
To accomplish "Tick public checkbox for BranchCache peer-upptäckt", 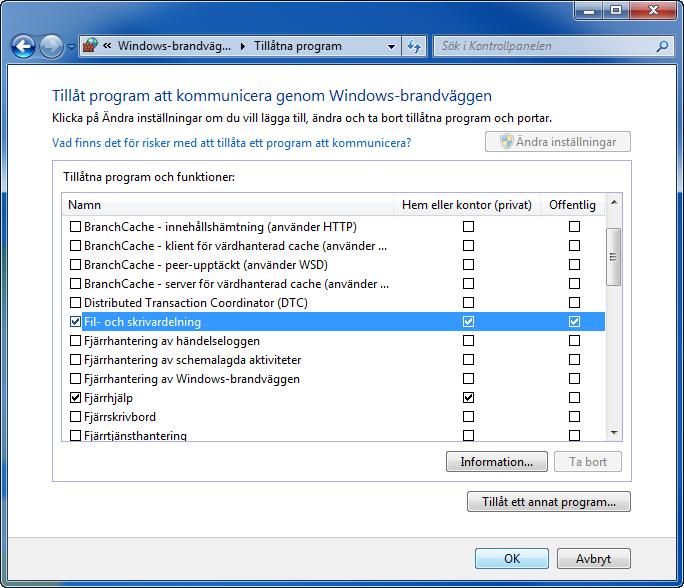I will pyautogui.click(x=575, y=265).
